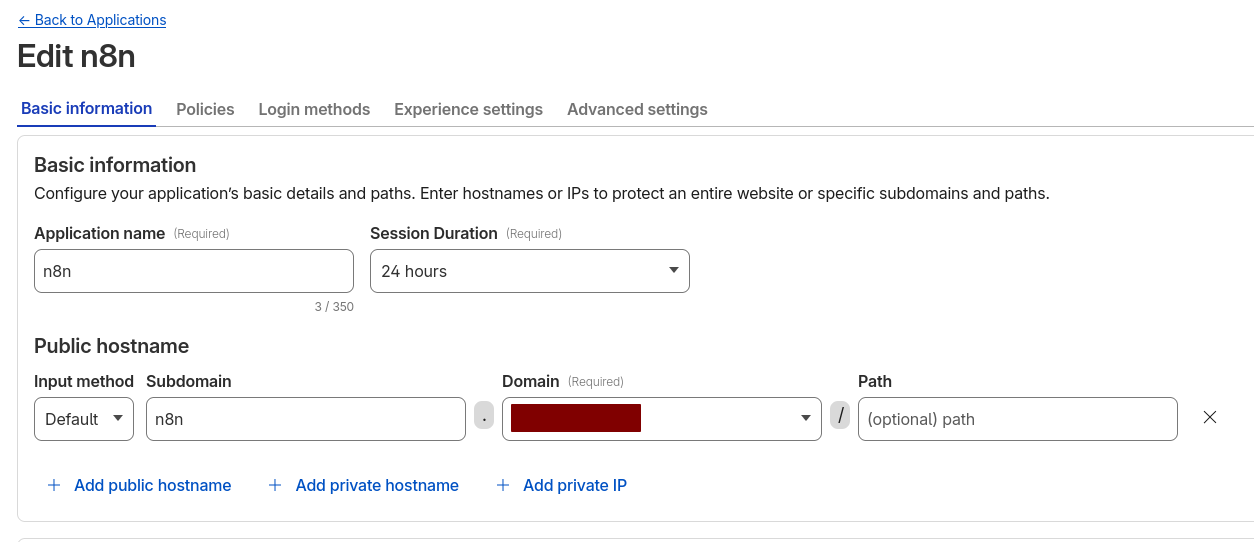
Task: Open the Login methods tab
Action: click(314, 110)
